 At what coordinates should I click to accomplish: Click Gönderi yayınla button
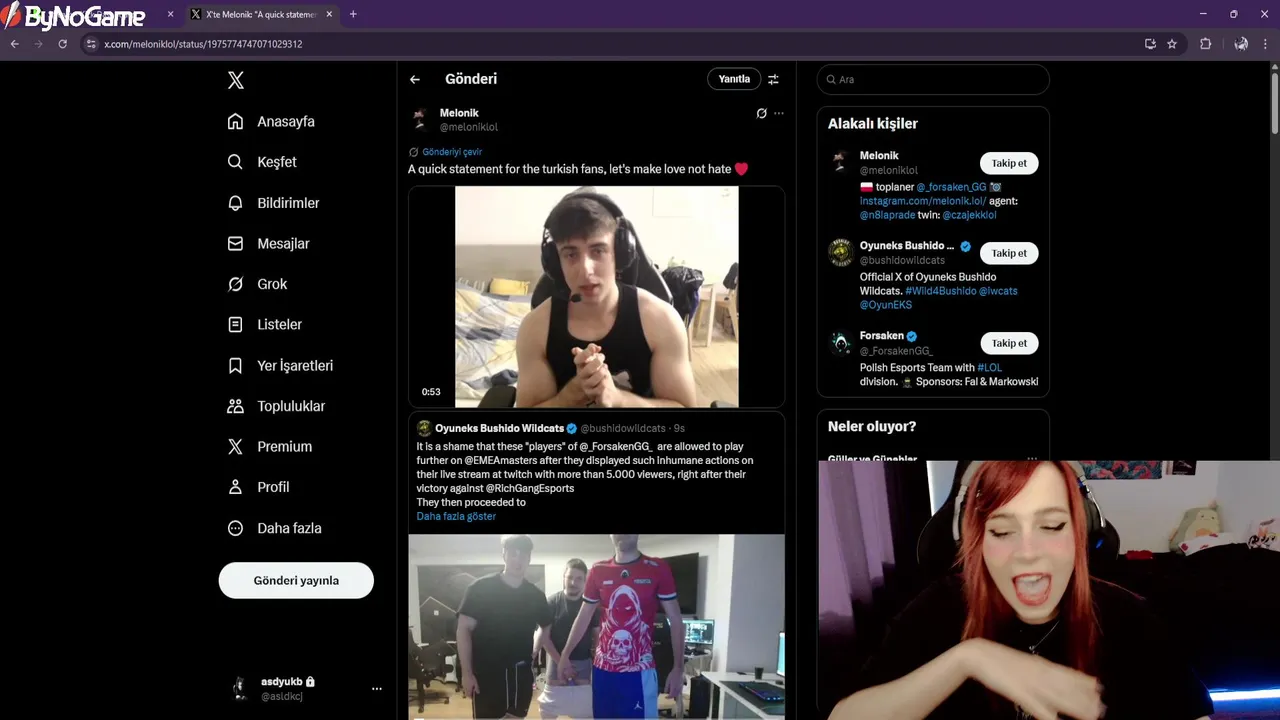(x=296, y=580)
